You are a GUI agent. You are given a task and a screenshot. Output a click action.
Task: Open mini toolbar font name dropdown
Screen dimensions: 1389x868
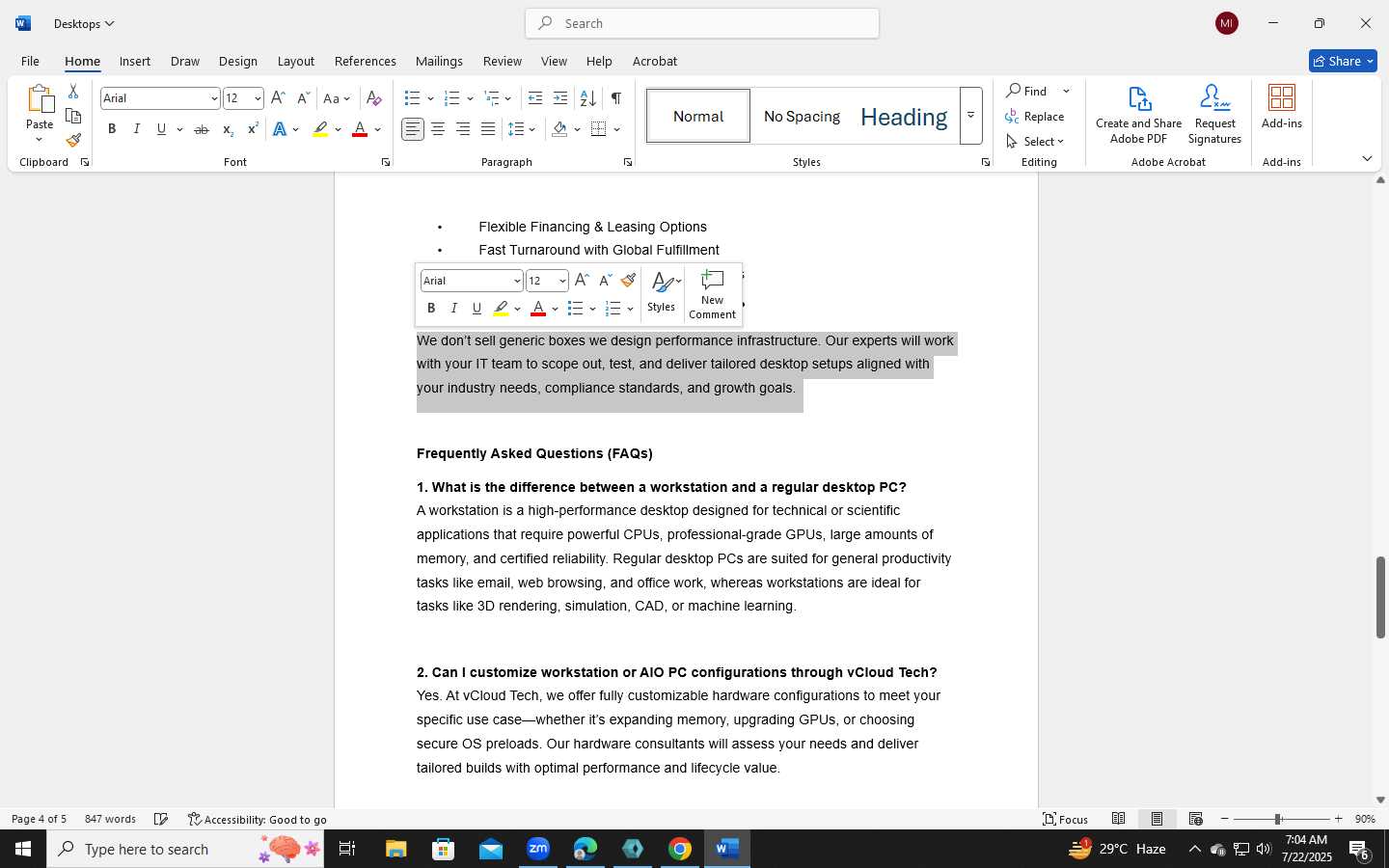click(517, 281)
